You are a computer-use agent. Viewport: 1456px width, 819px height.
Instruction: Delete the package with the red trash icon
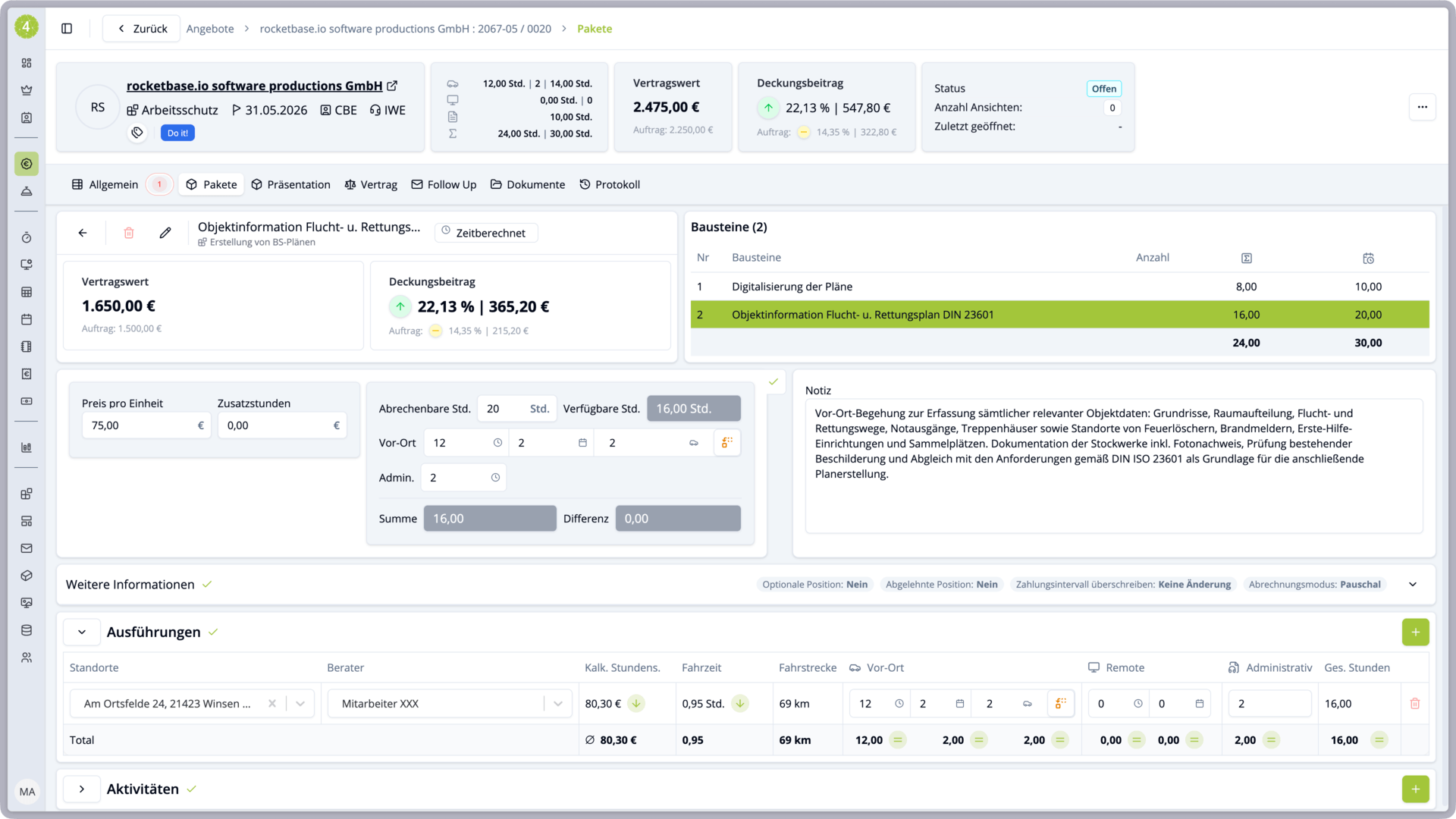pyautogui.click(x=129, y=233)
